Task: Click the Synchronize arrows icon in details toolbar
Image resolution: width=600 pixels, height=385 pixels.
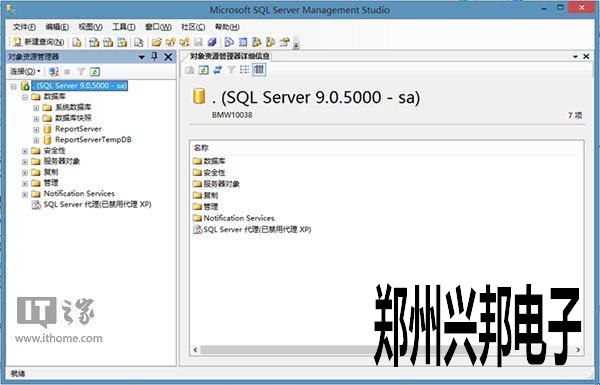Action: (217, 70)
